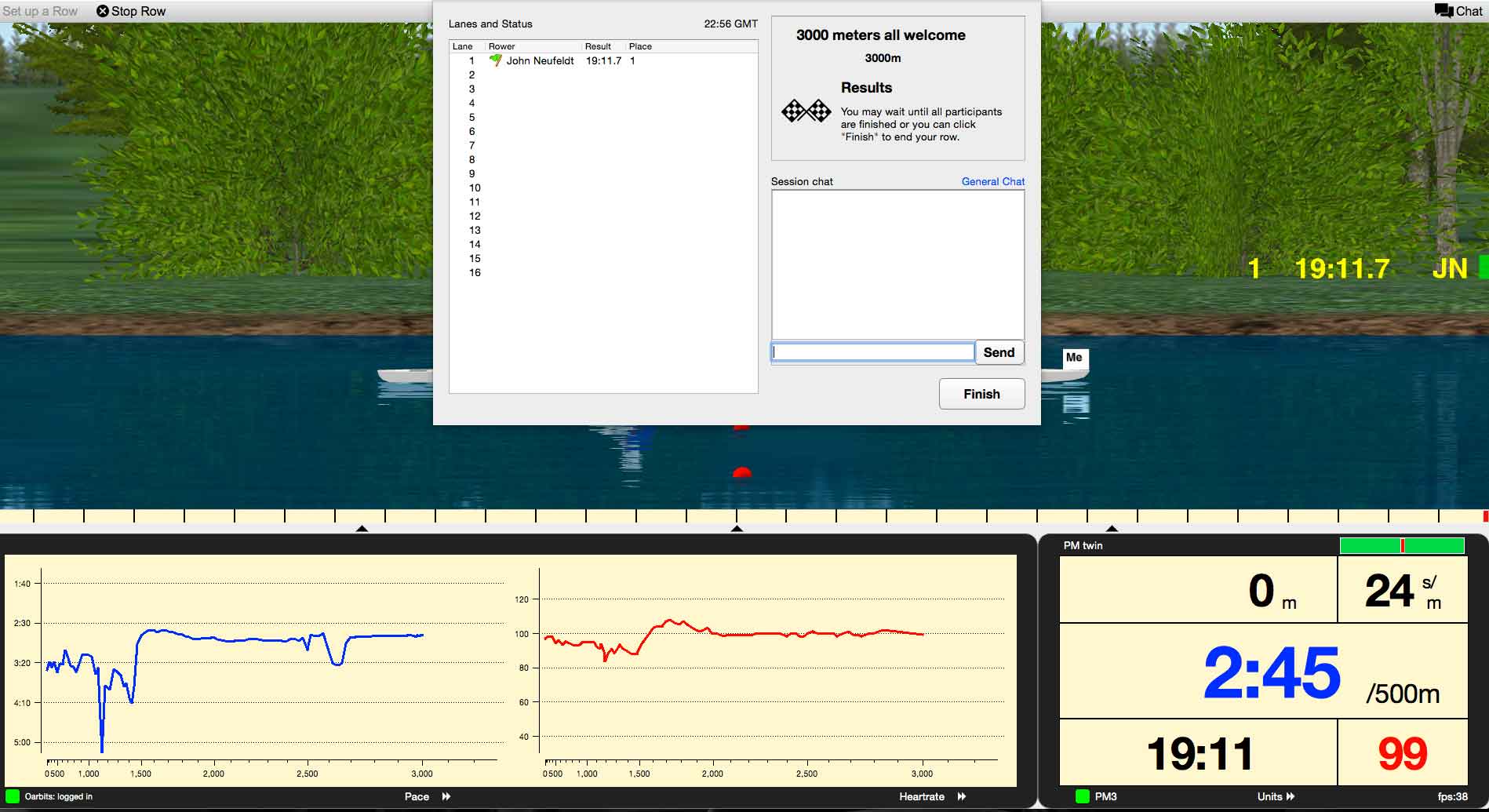Click the right course marker triangle
Image resolution: width=1489 pixels, height=812 pixels.
point(1112,529)
